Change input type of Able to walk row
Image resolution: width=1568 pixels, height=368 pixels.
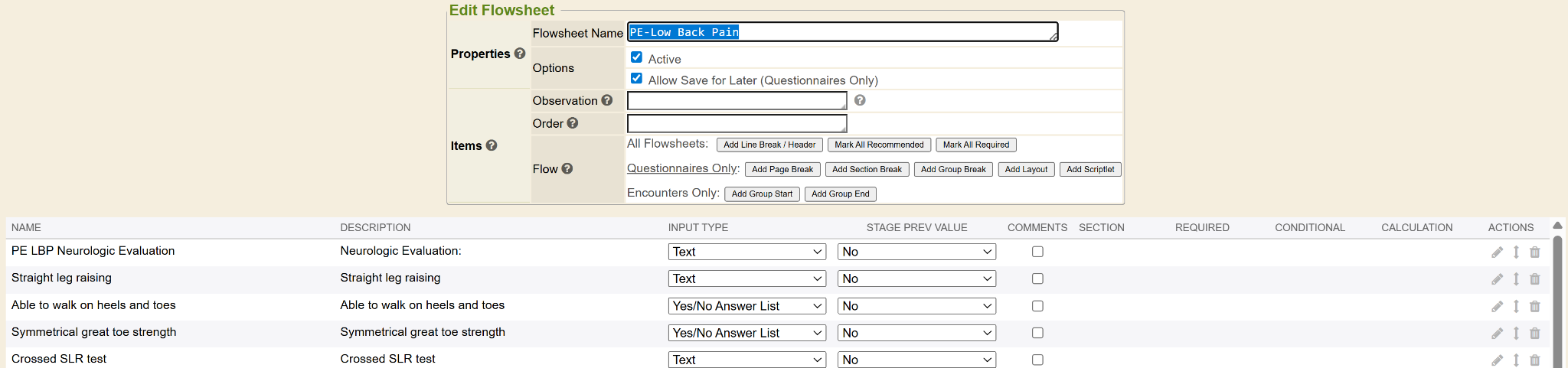746,306
